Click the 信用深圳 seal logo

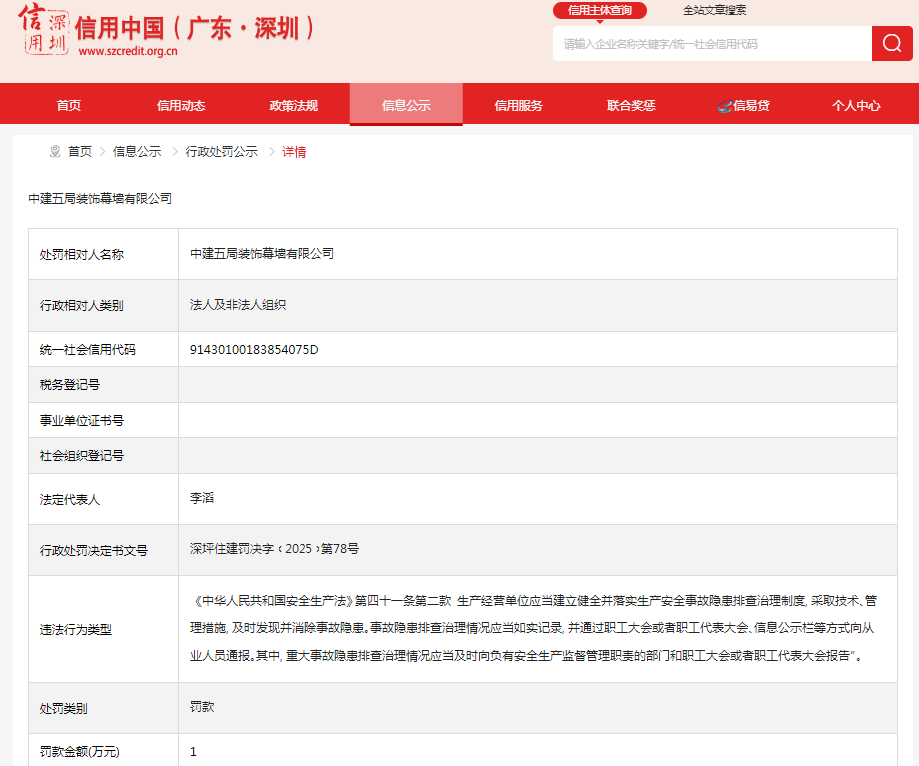43,30
